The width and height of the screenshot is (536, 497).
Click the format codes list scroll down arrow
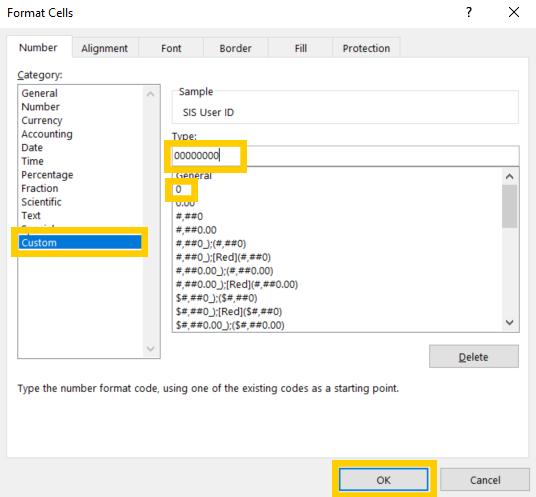coord(509,323)
